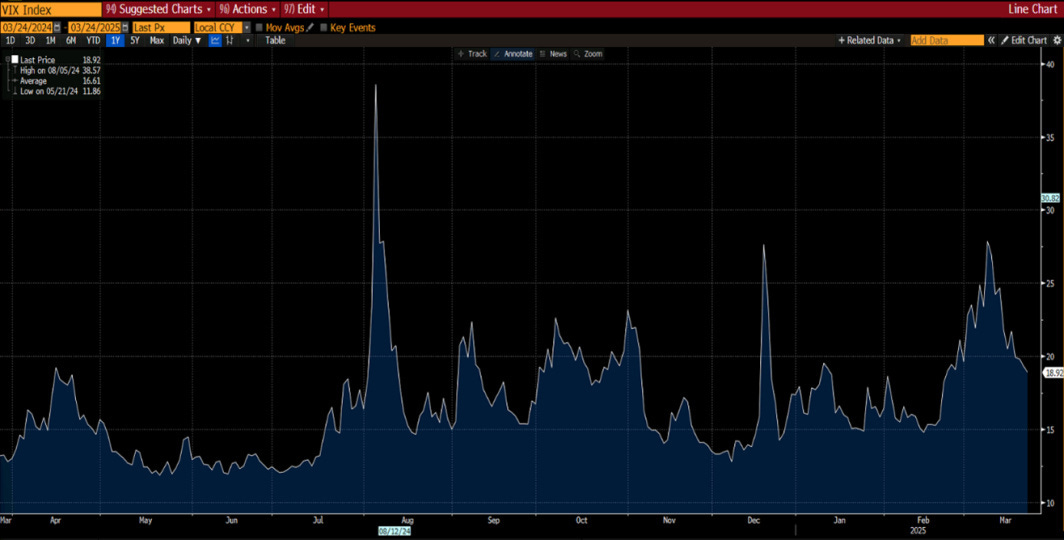This screenshot has height=540, width=1064.
Task: Open the Daily periodicity dropdown
Action: [187, 40]
